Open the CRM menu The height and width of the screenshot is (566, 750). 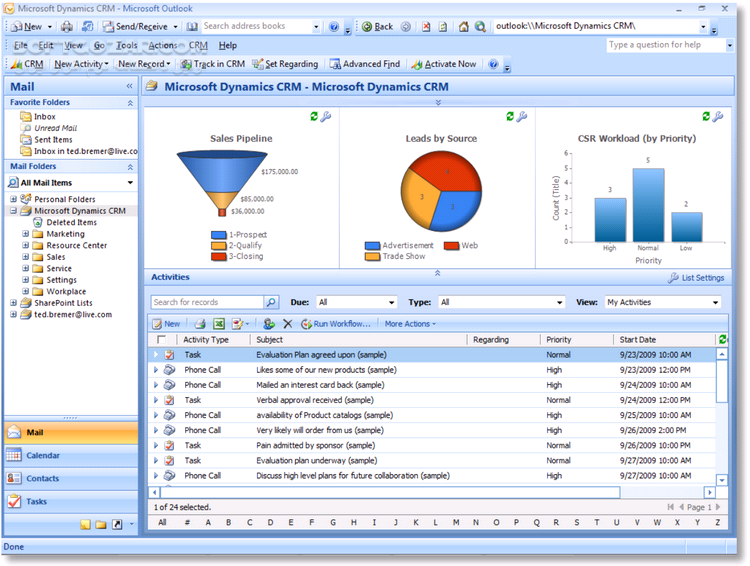coord(198,45)
